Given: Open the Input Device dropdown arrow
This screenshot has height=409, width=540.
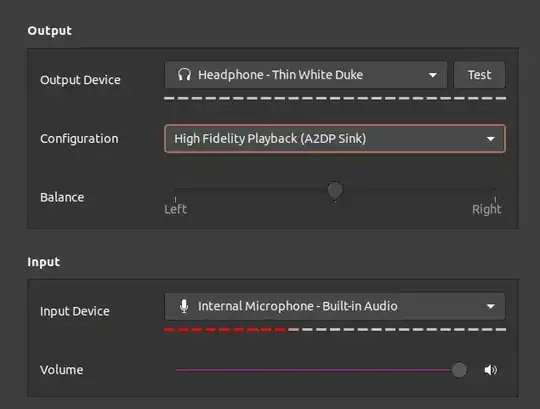Looking at the screenshot, I should tap(491, 306).
